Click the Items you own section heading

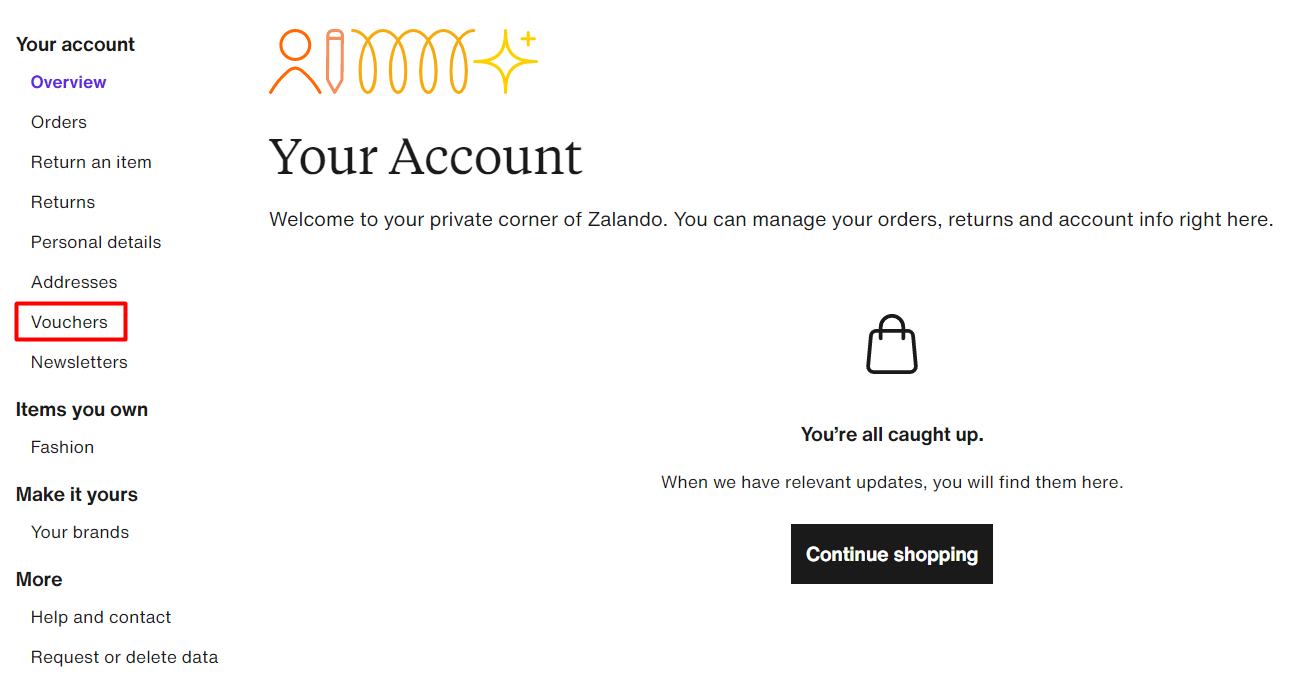(82, 409)
